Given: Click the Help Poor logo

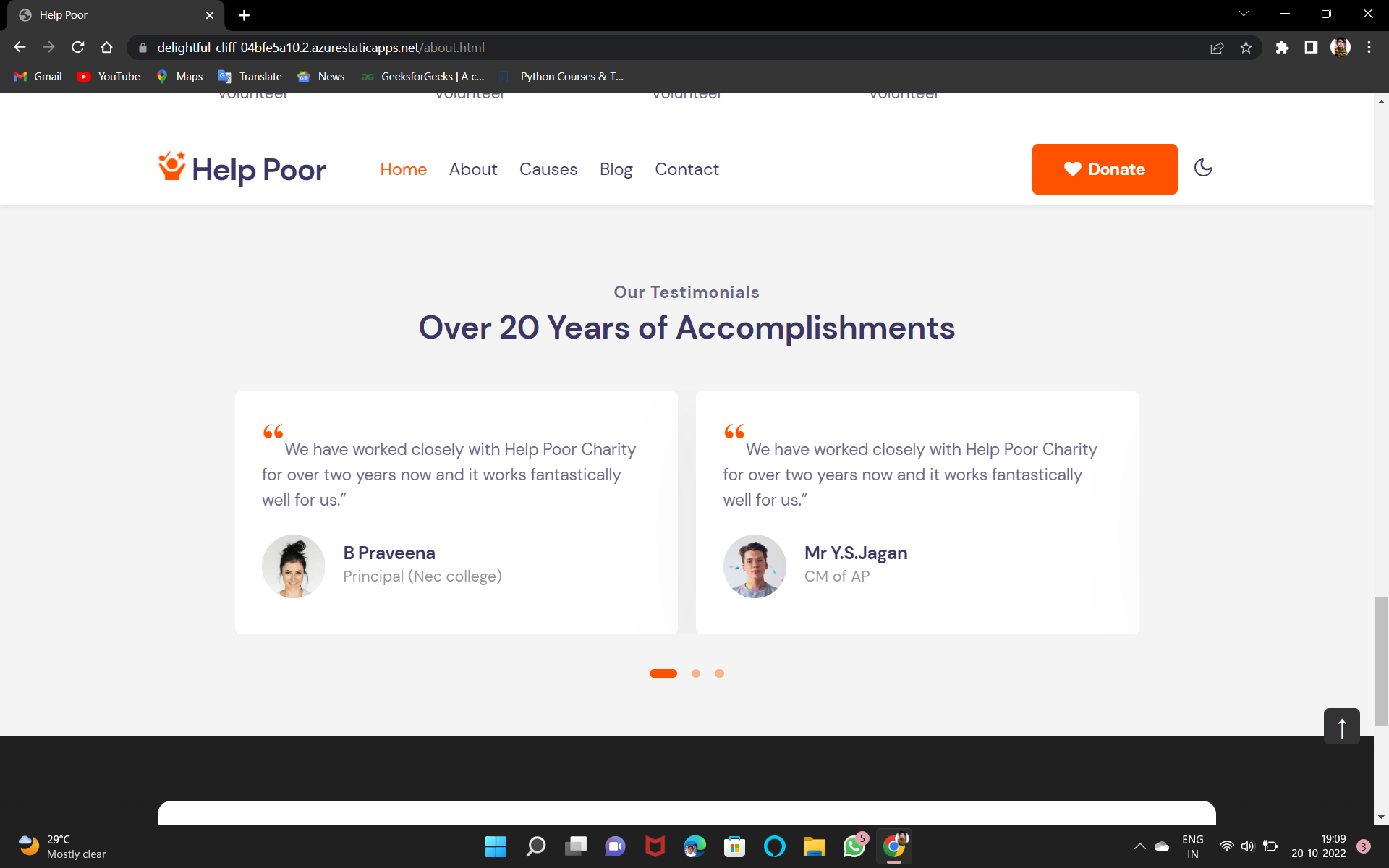Looking at the screenshot, I should pos(241,169).
